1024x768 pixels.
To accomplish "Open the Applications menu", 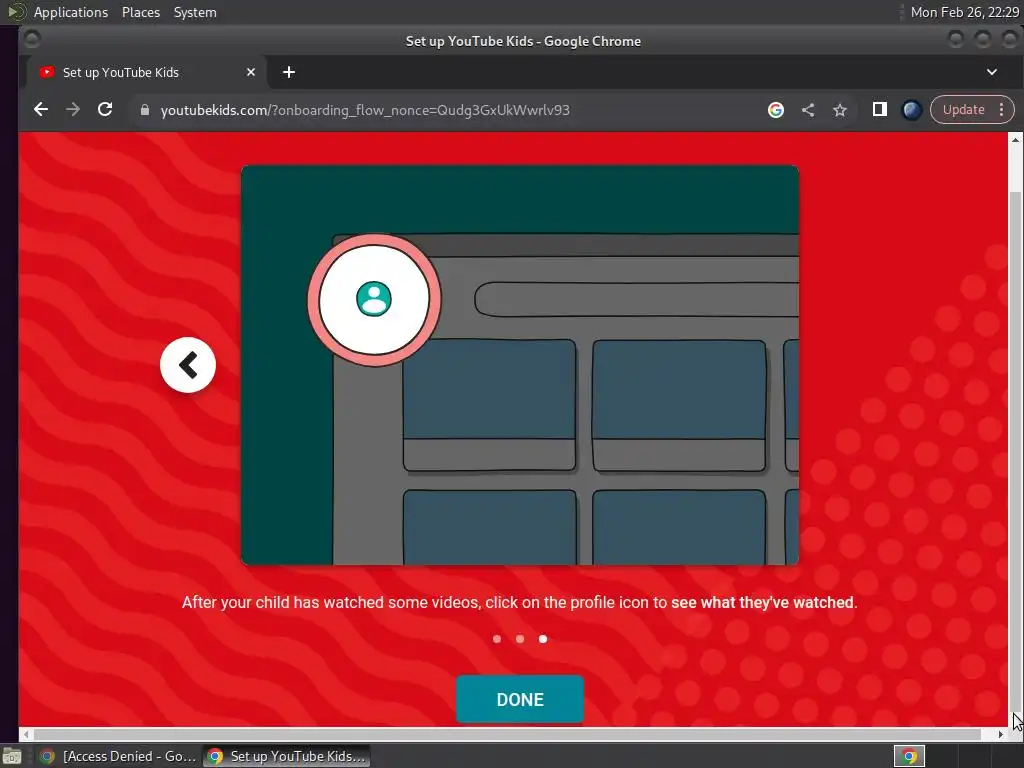I will point(71,12).
